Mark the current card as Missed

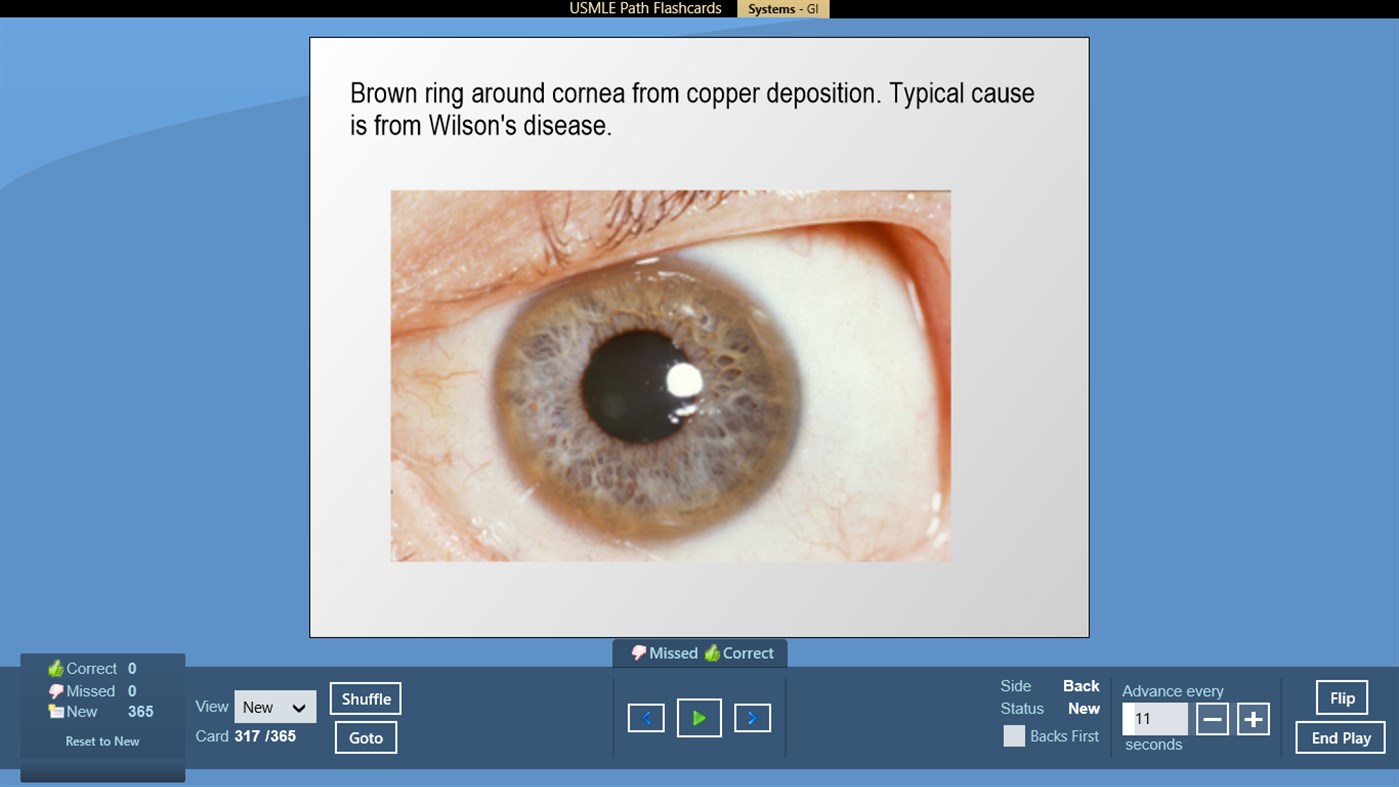pos(665,653)
